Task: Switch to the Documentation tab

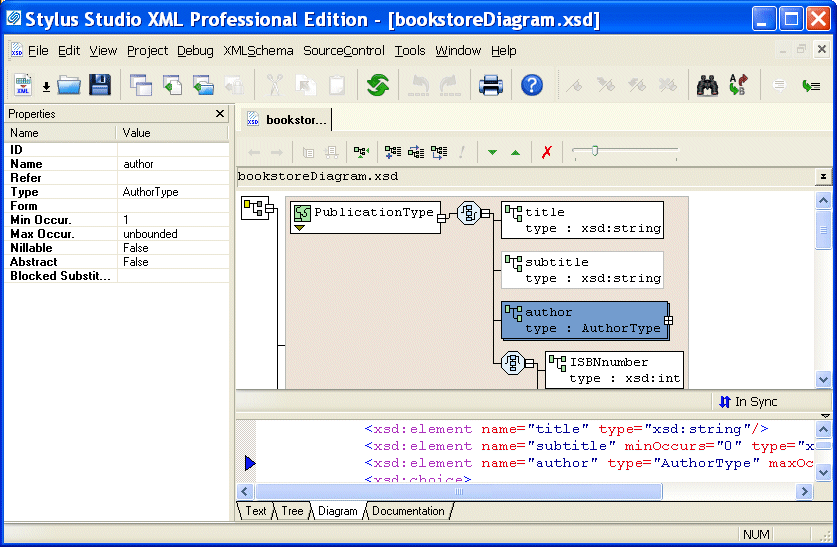Action: (x=408, y=511)
